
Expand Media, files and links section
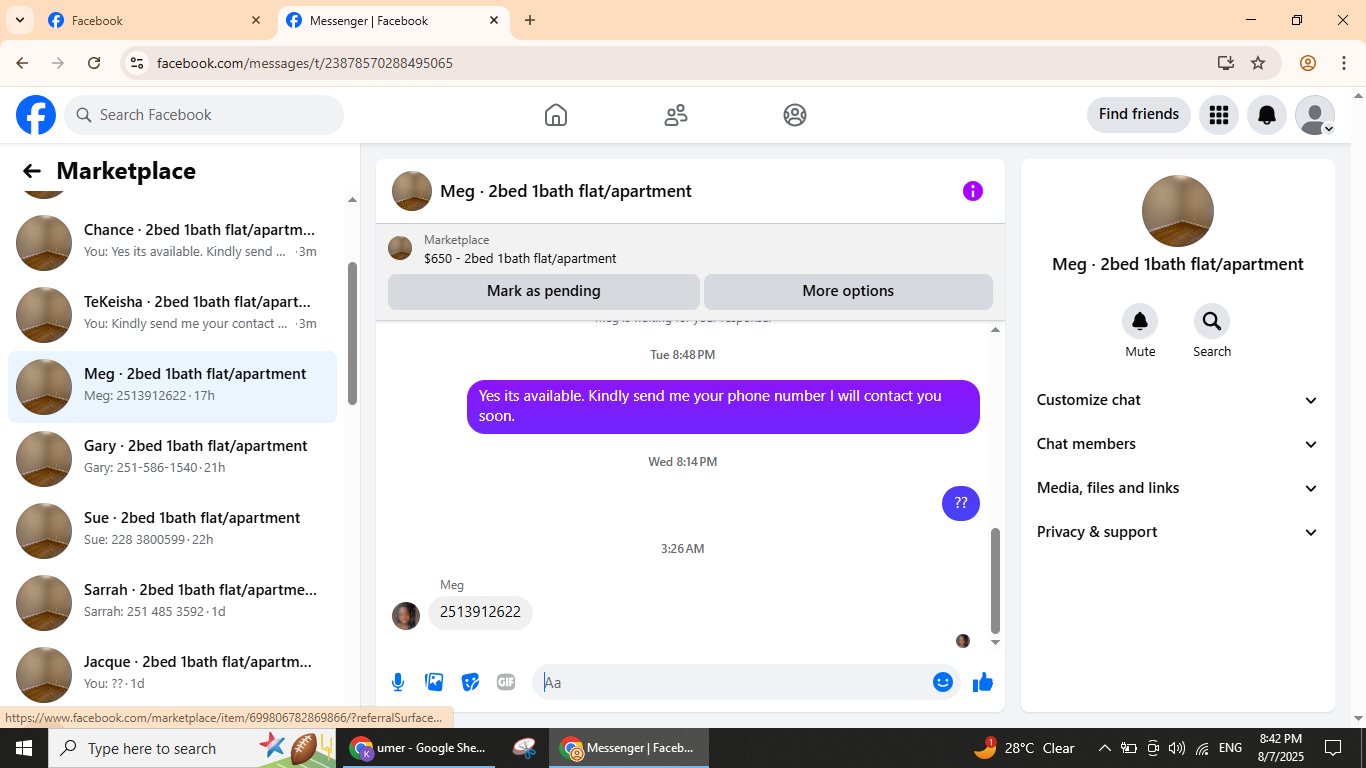click(x=1178, y=488)
